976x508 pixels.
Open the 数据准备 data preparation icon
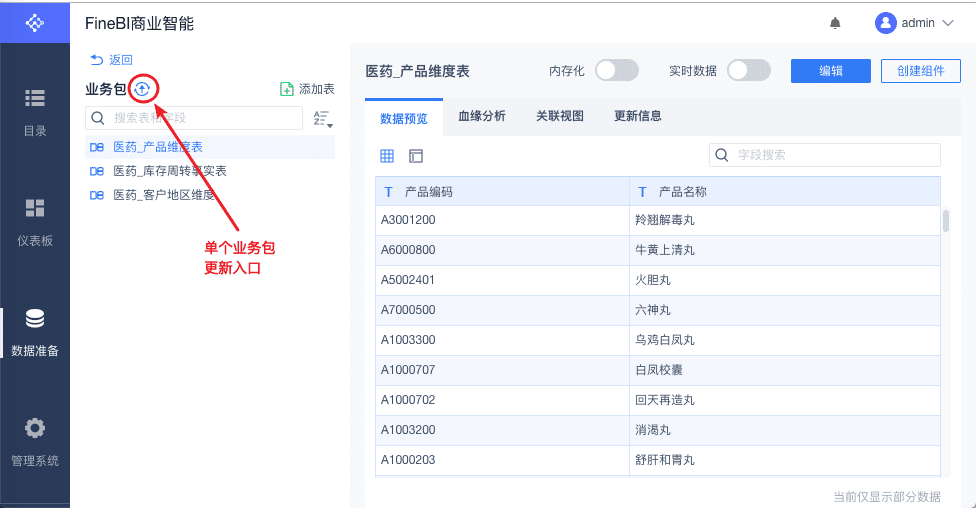pyautogui.click(x=35, y=319)
